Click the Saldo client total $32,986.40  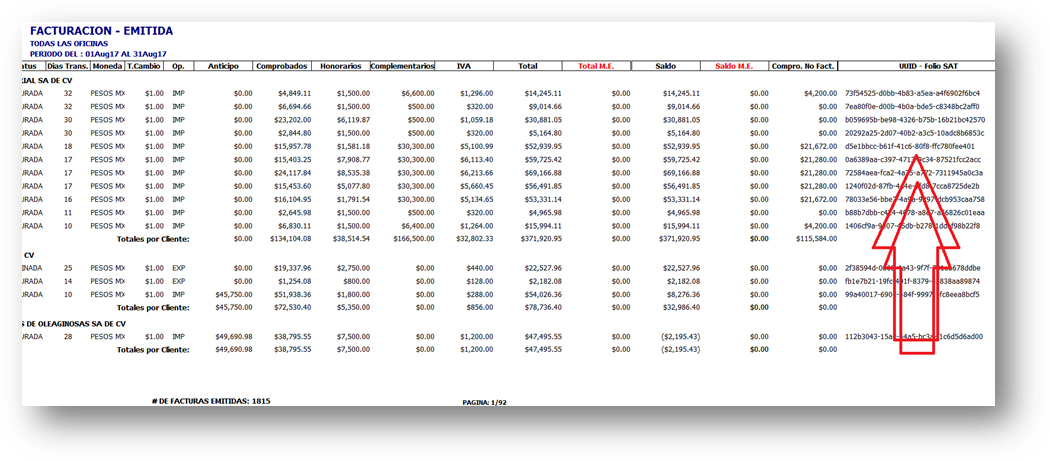coord(682,308)
